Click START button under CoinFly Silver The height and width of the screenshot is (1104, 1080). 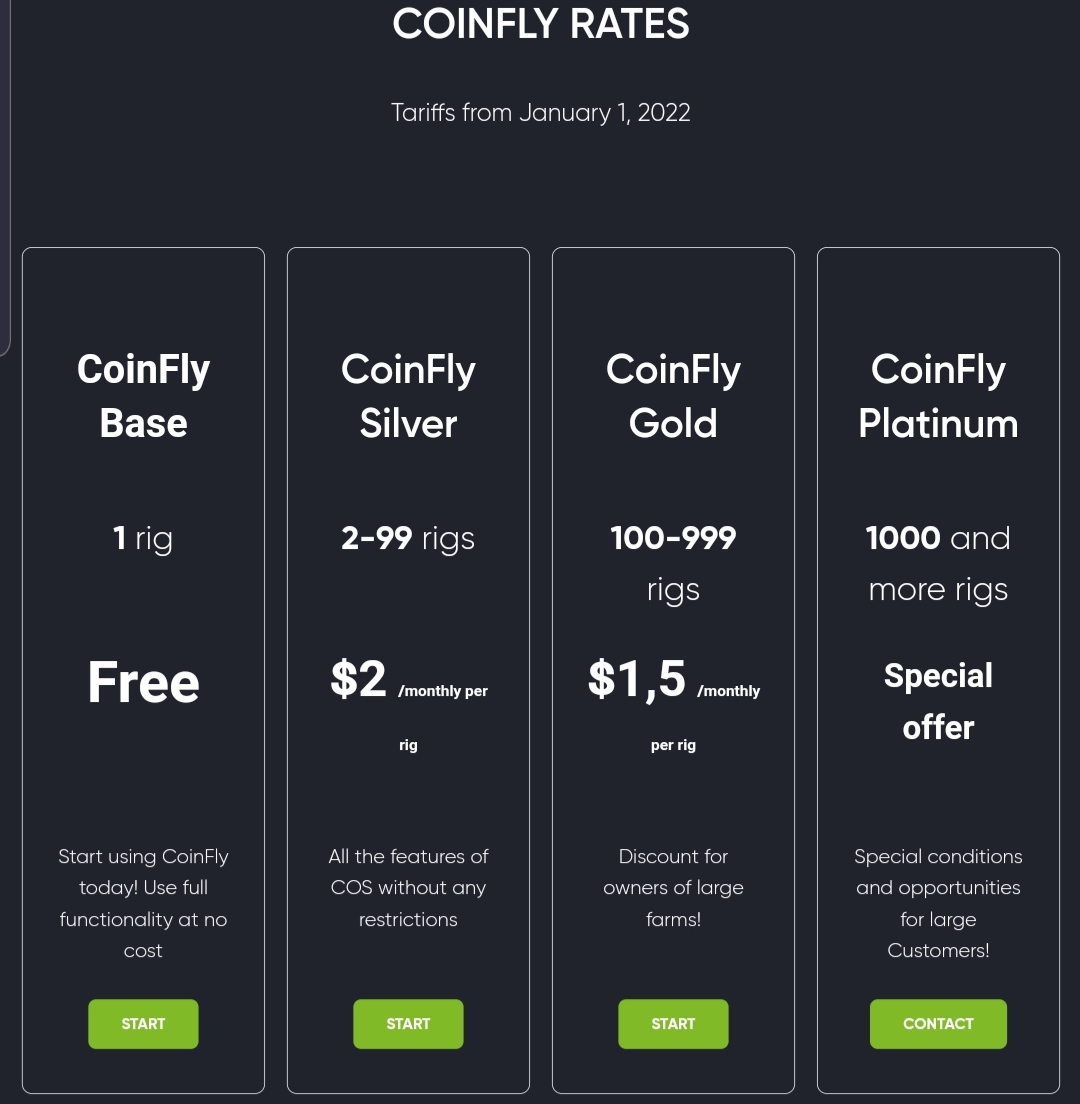(408, 1024)
